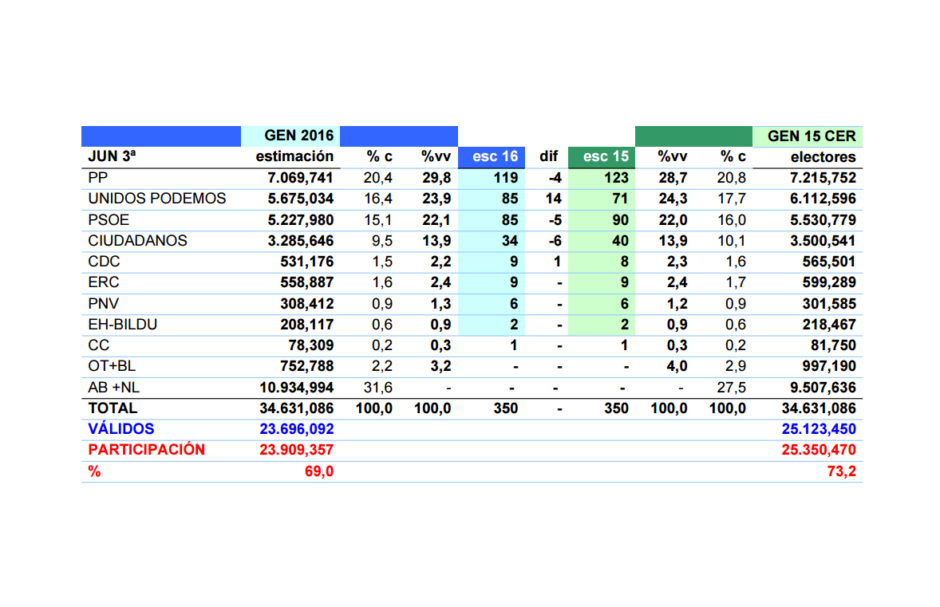Screen dimensions: 940x607
Task: Click ERC estimate value 558,887
Action: click(x=307, y=282)
